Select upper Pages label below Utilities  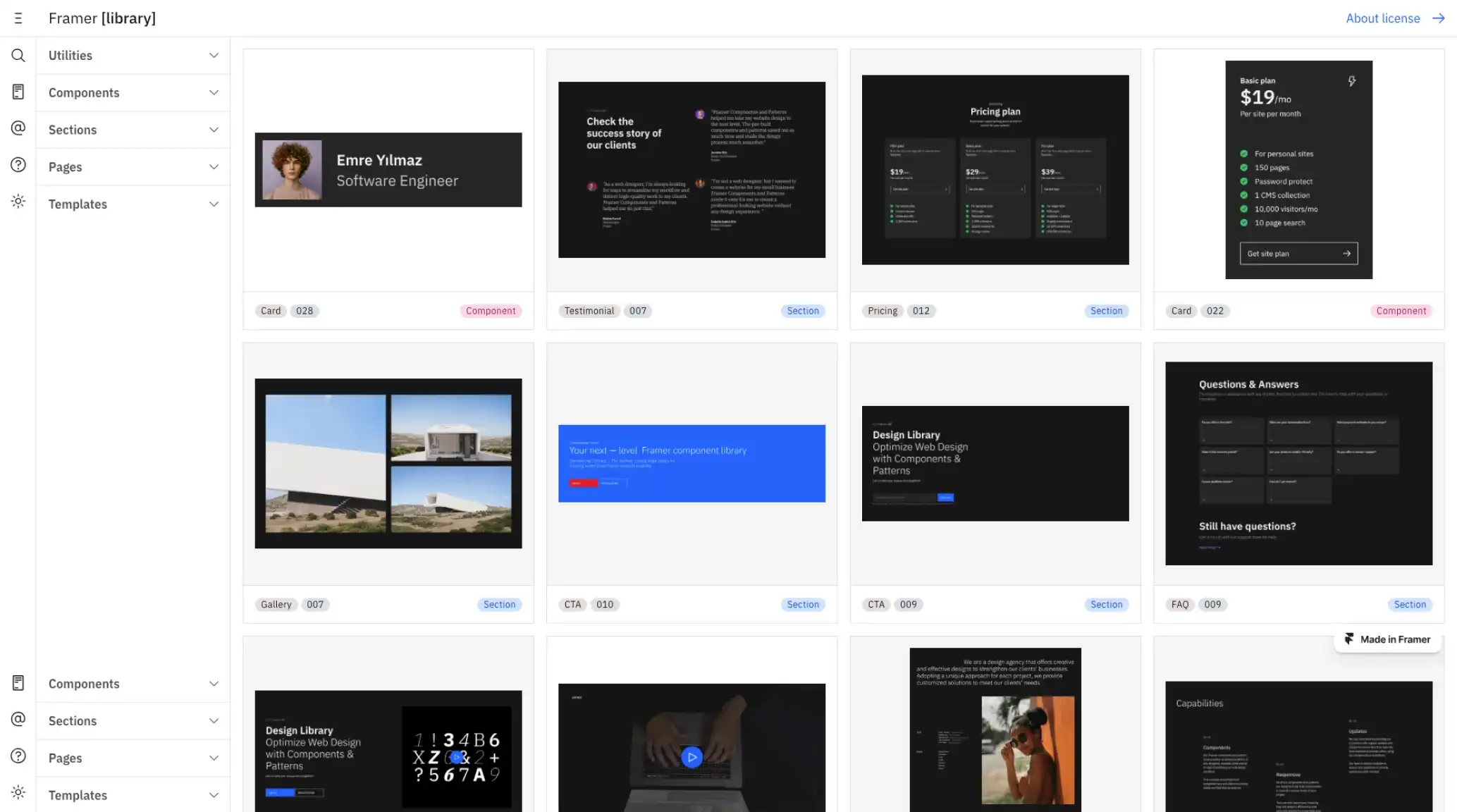click(66, 167)
